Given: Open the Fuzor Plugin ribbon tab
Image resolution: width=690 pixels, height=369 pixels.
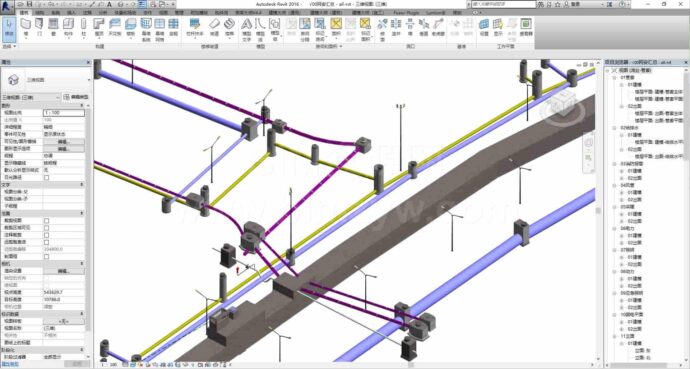Looking at the screenshot, I should pos(406,13).
